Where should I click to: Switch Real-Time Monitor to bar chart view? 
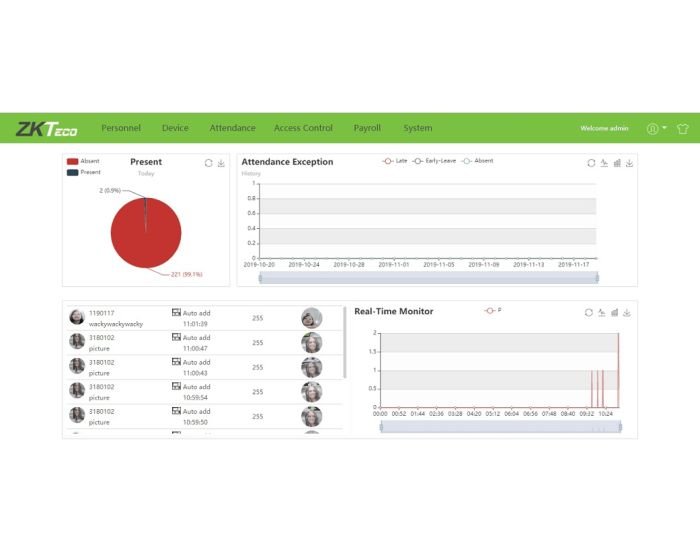pos(615,312)
